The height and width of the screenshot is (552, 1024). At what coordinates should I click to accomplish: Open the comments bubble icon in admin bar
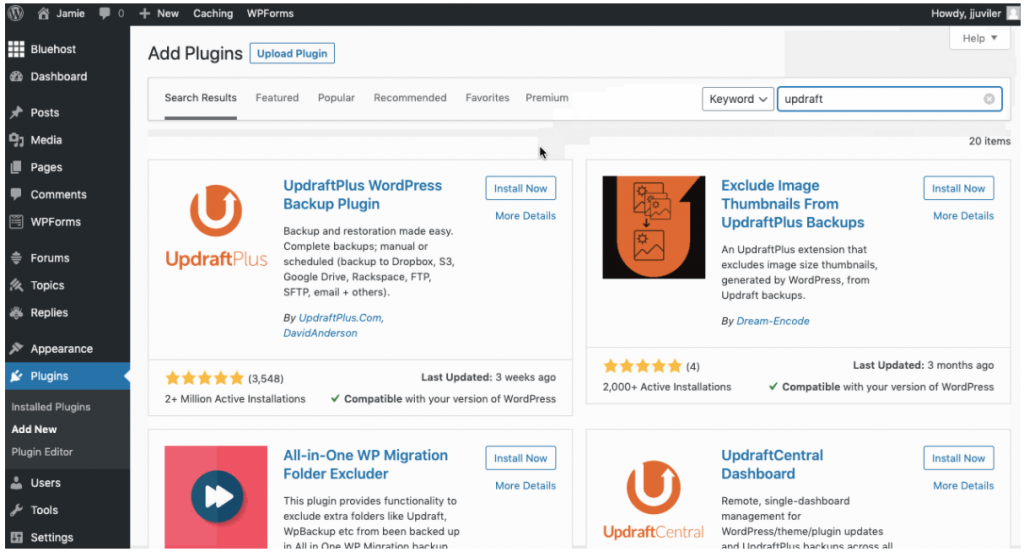tap(104, 13)
